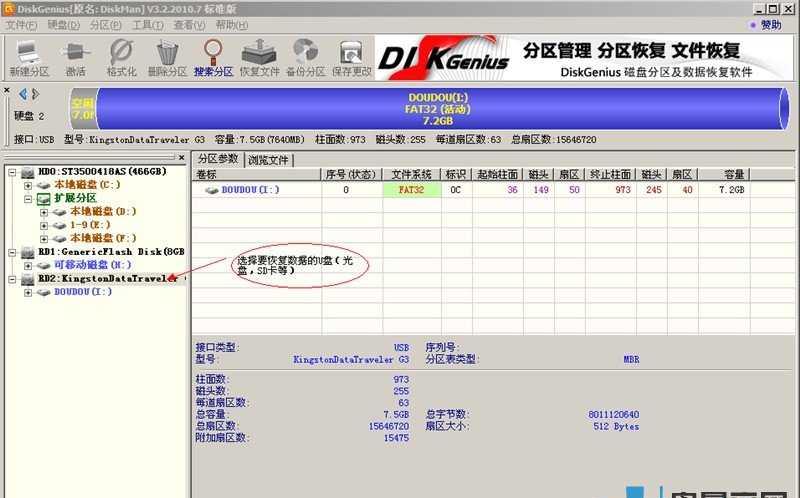Collapse the RD1 GenericFlash Disk node
The image size is (800, 498).
point(12,252)
